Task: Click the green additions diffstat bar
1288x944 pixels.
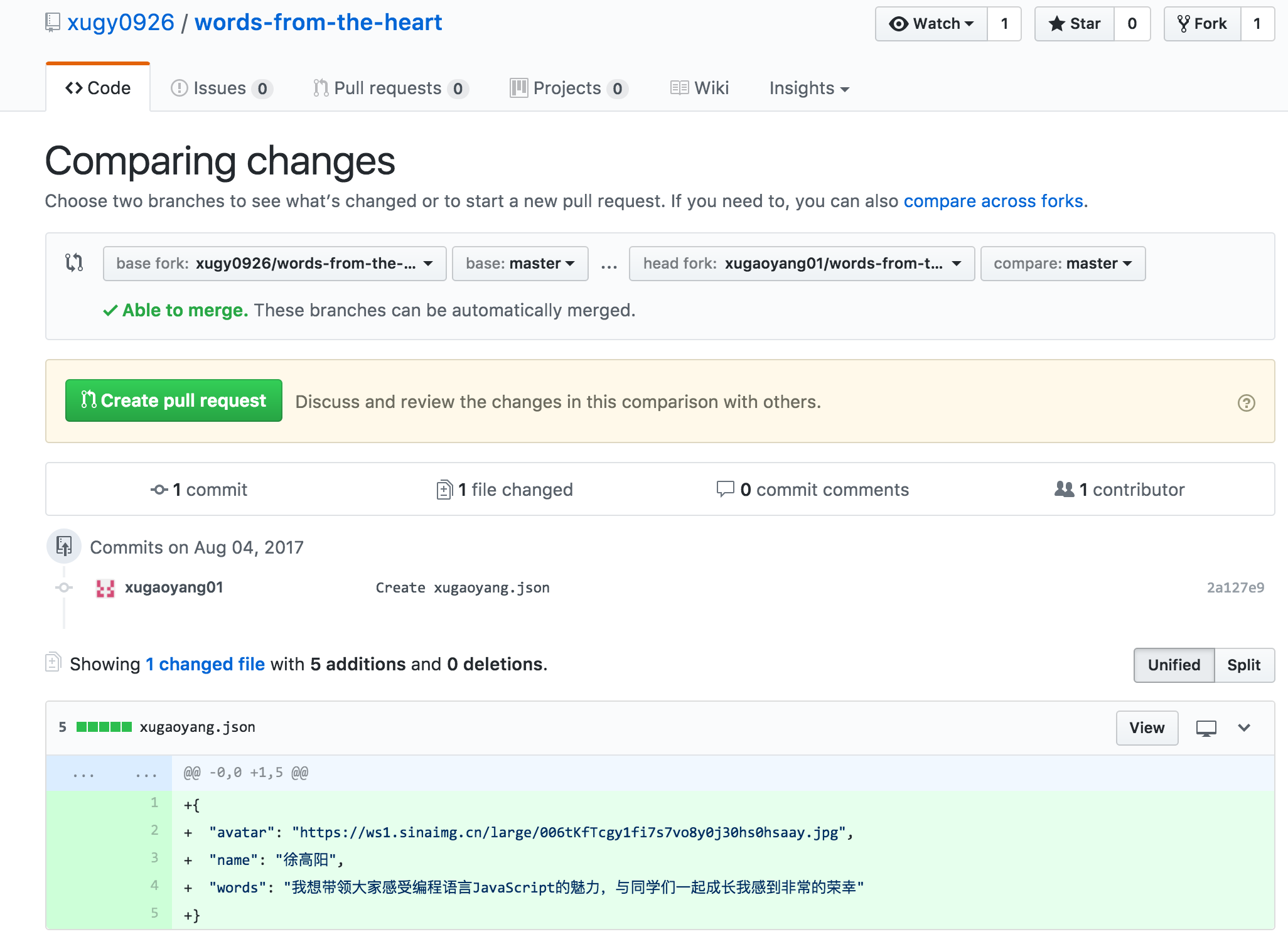Action: click(104, 727)
